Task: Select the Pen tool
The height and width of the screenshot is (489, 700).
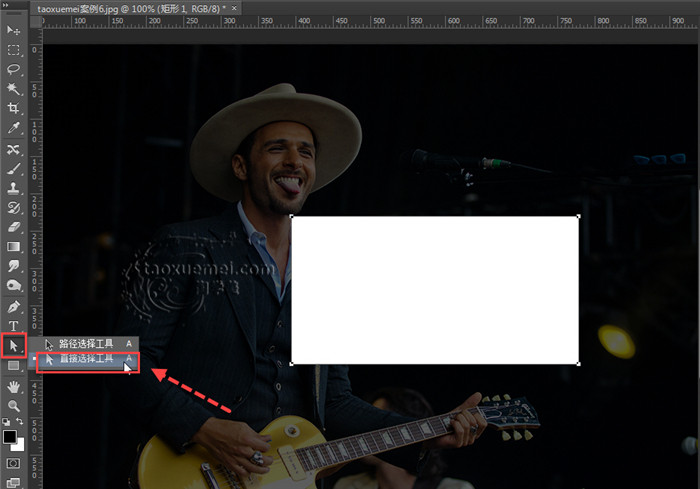Action: tap(14, 306)
